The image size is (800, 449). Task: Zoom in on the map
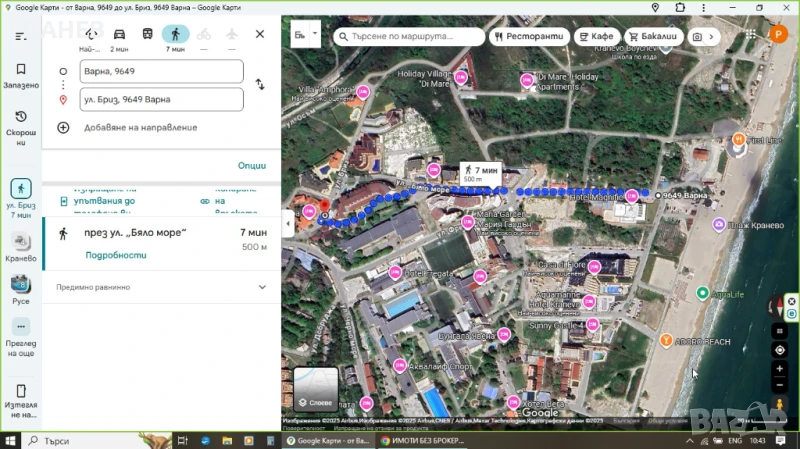coord(779,368)
